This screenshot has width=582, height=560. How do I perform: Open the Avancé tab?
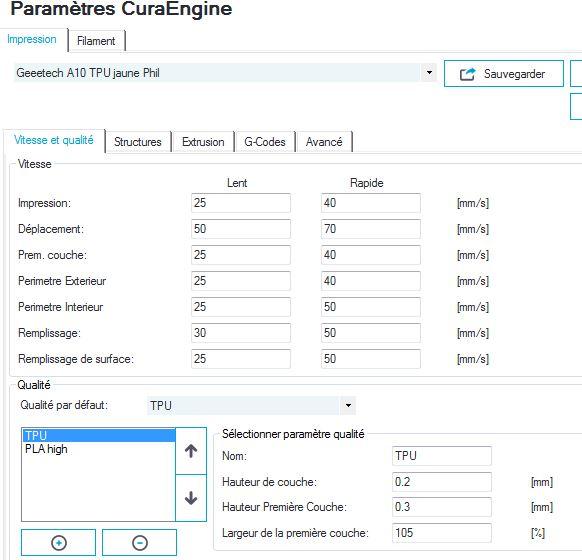(324, 142)
